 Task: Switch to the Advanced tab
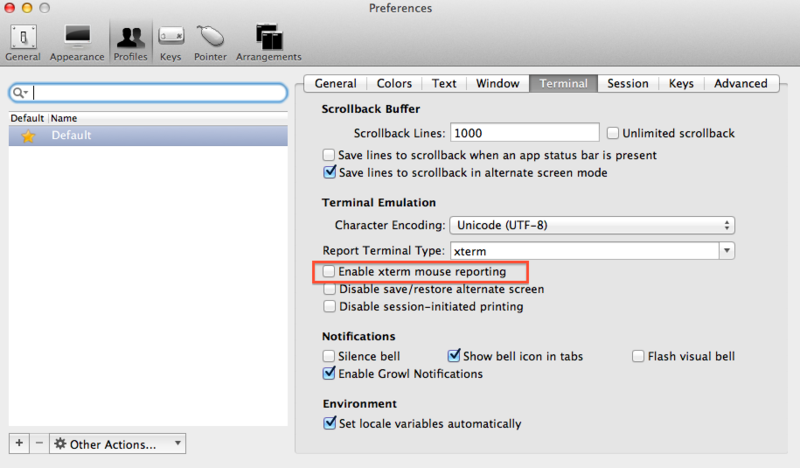(x=741, y=84)
